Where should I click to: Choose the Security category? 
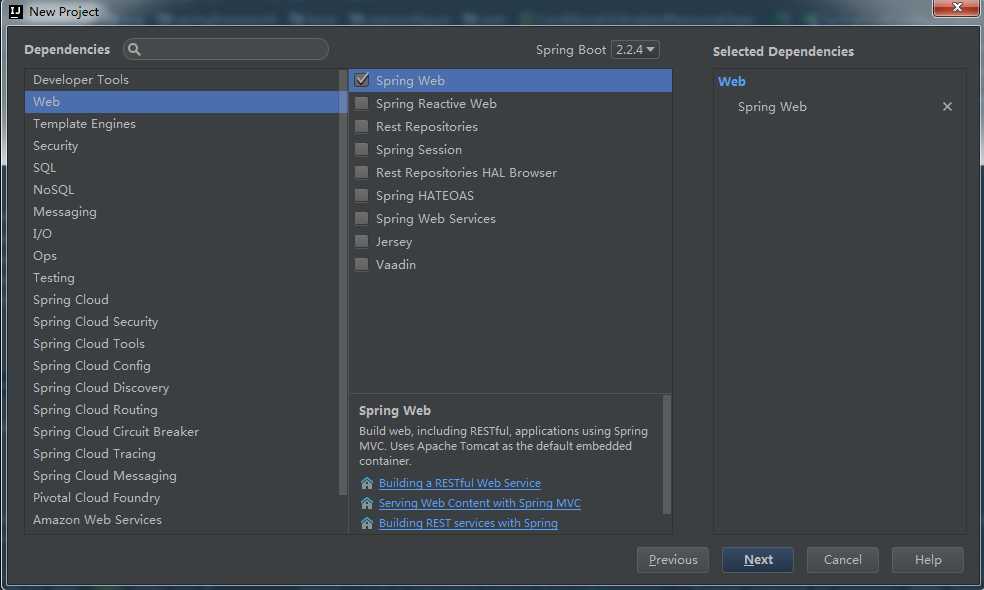click(x=182, y=146)
